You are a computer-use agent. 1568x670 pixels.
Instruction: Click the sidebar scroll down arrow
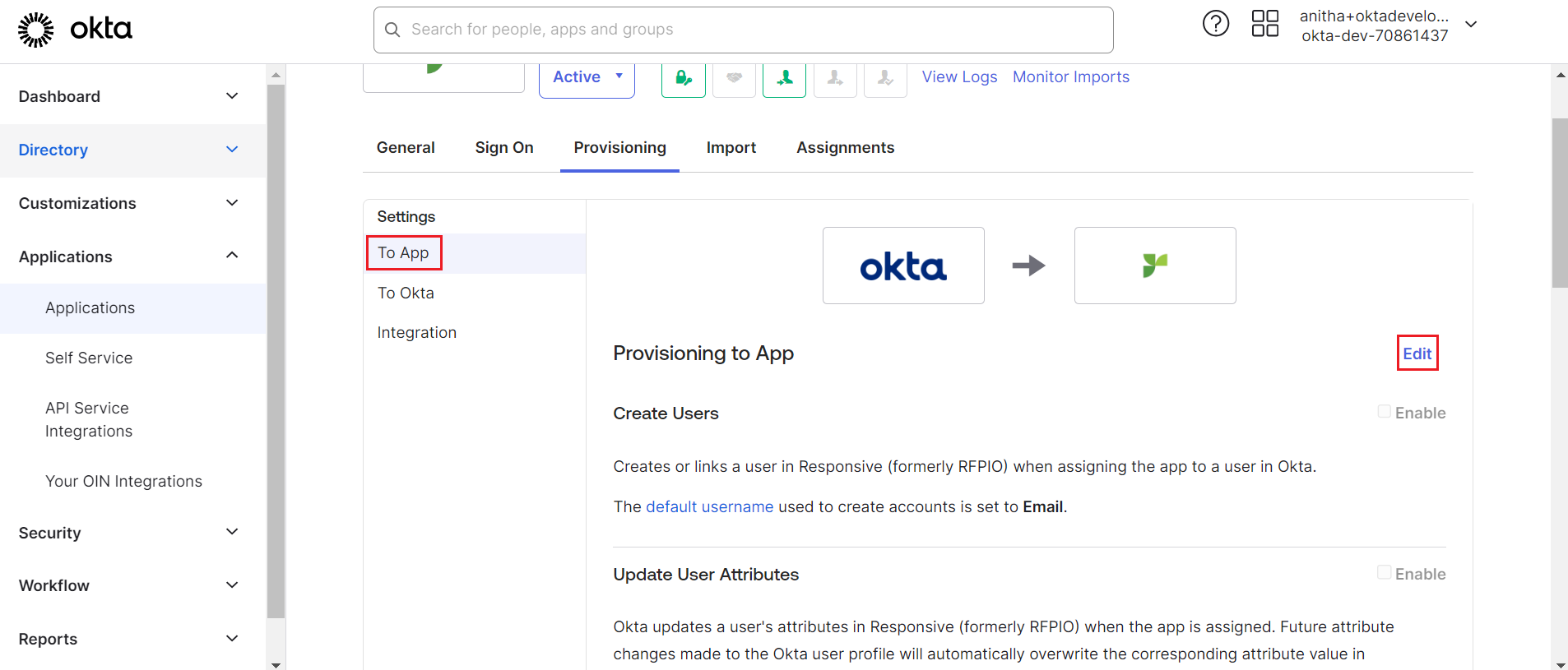point(276,664)
